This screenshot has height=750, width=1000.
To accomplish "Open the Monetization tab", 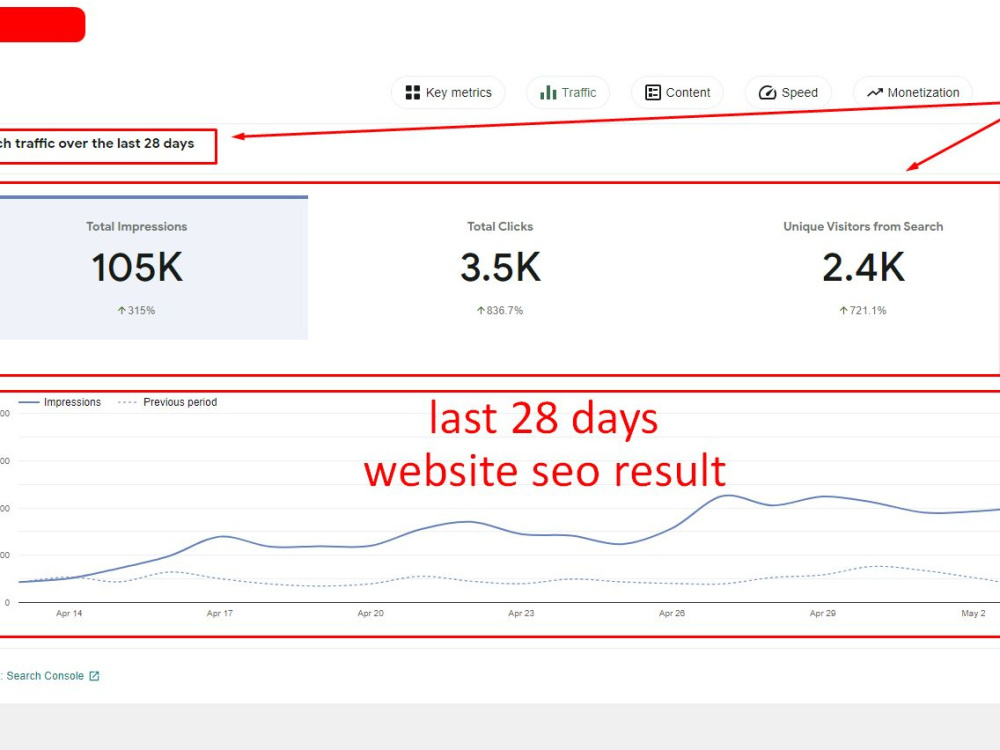I will [913, 92].
